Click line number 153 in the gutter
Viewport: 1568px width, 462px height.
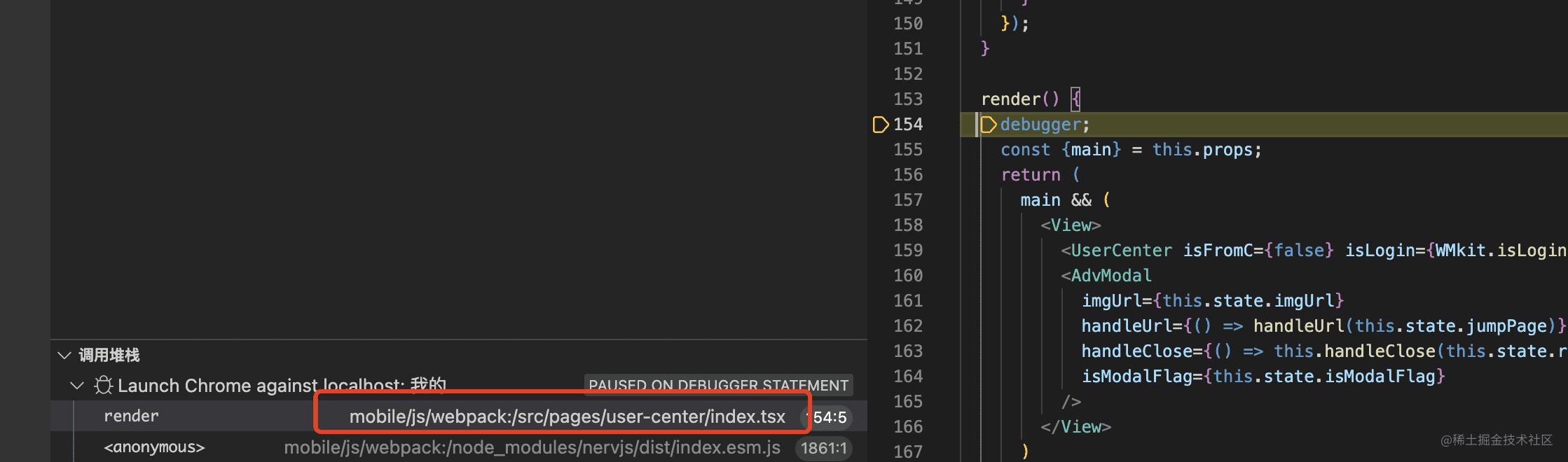[x=908, y=99]
